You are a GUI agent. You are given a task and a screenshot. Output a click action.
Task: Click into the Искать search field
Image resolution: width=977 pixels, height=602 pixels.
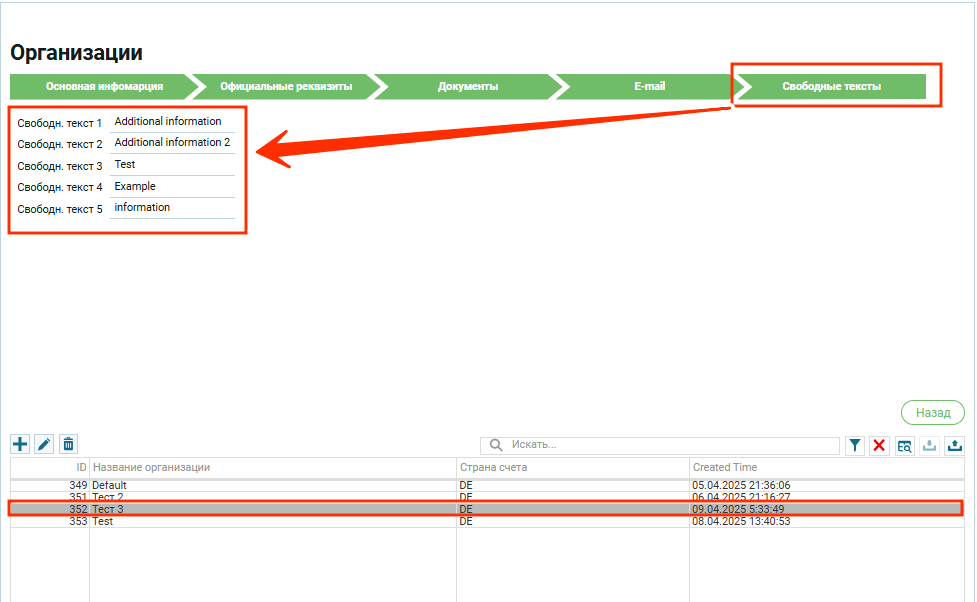pos(670,445)
